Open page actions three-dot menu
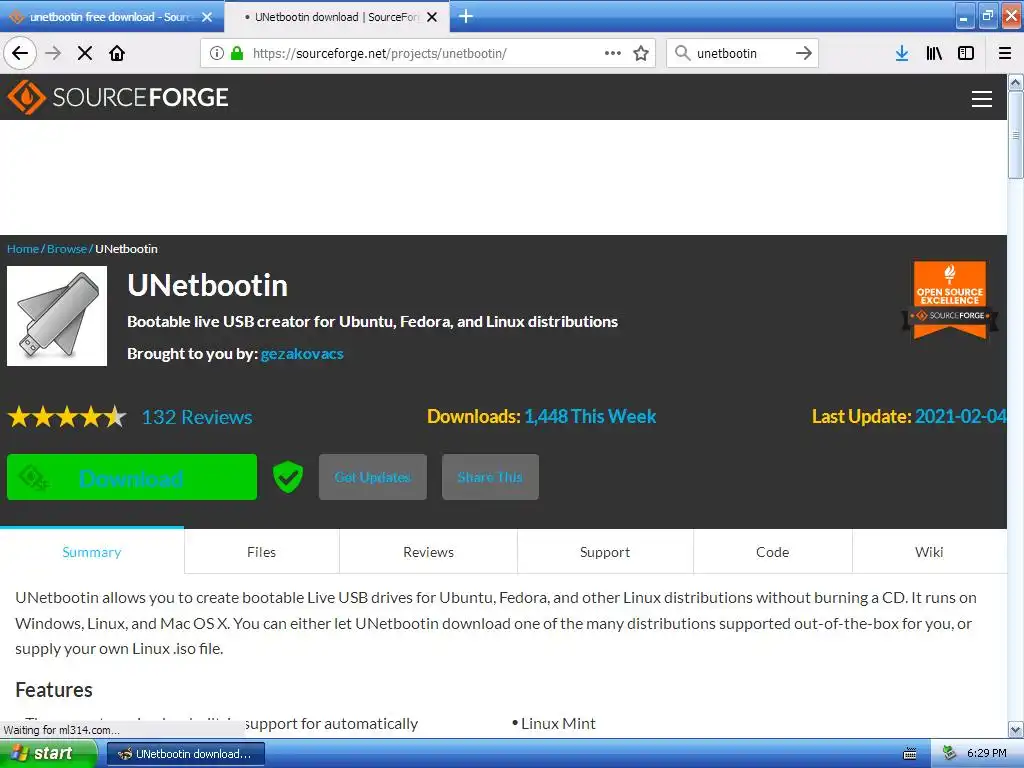 pyautogui.click(x=613, y=53)
